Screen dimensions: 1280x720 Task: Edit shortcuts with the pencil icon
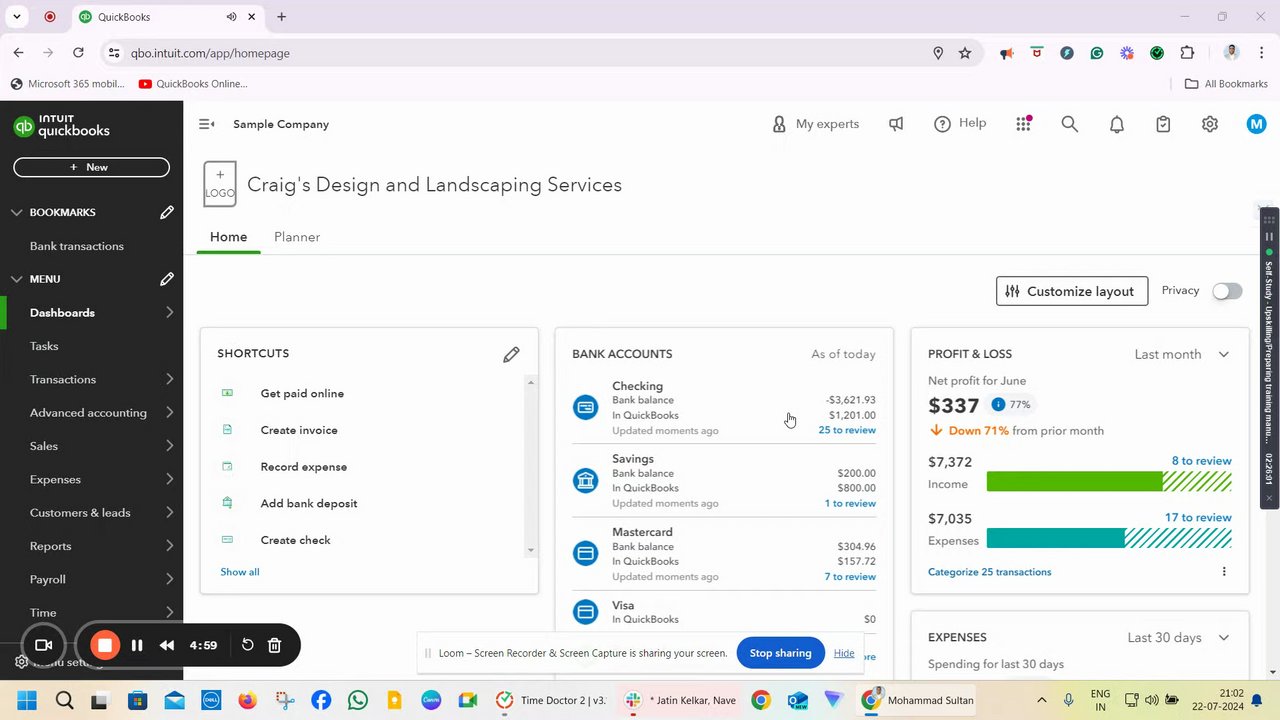pyautogui.click(x=511, y=354)
